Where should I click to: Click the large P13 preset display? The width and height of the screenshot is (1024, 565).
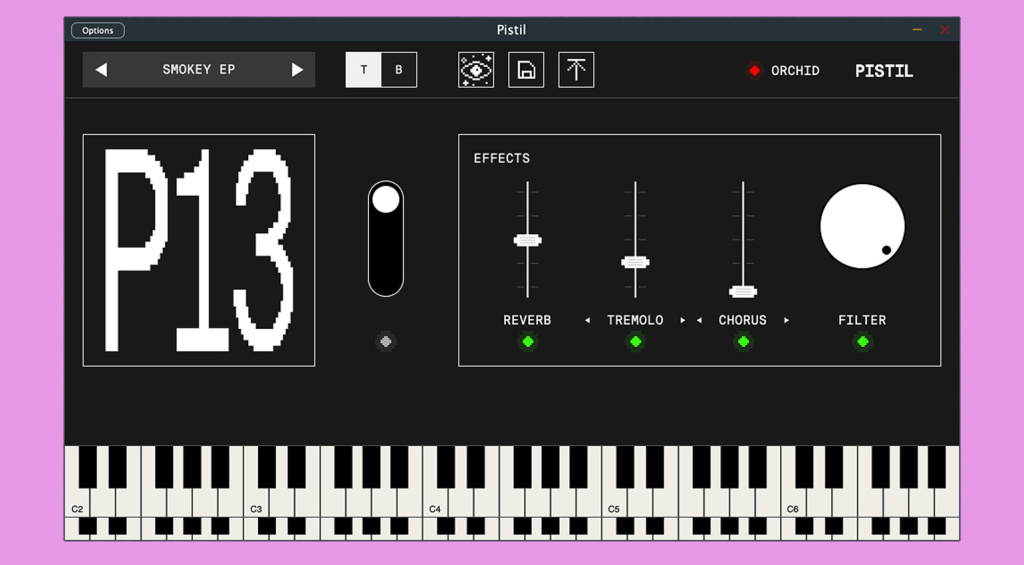coord(199,250)
